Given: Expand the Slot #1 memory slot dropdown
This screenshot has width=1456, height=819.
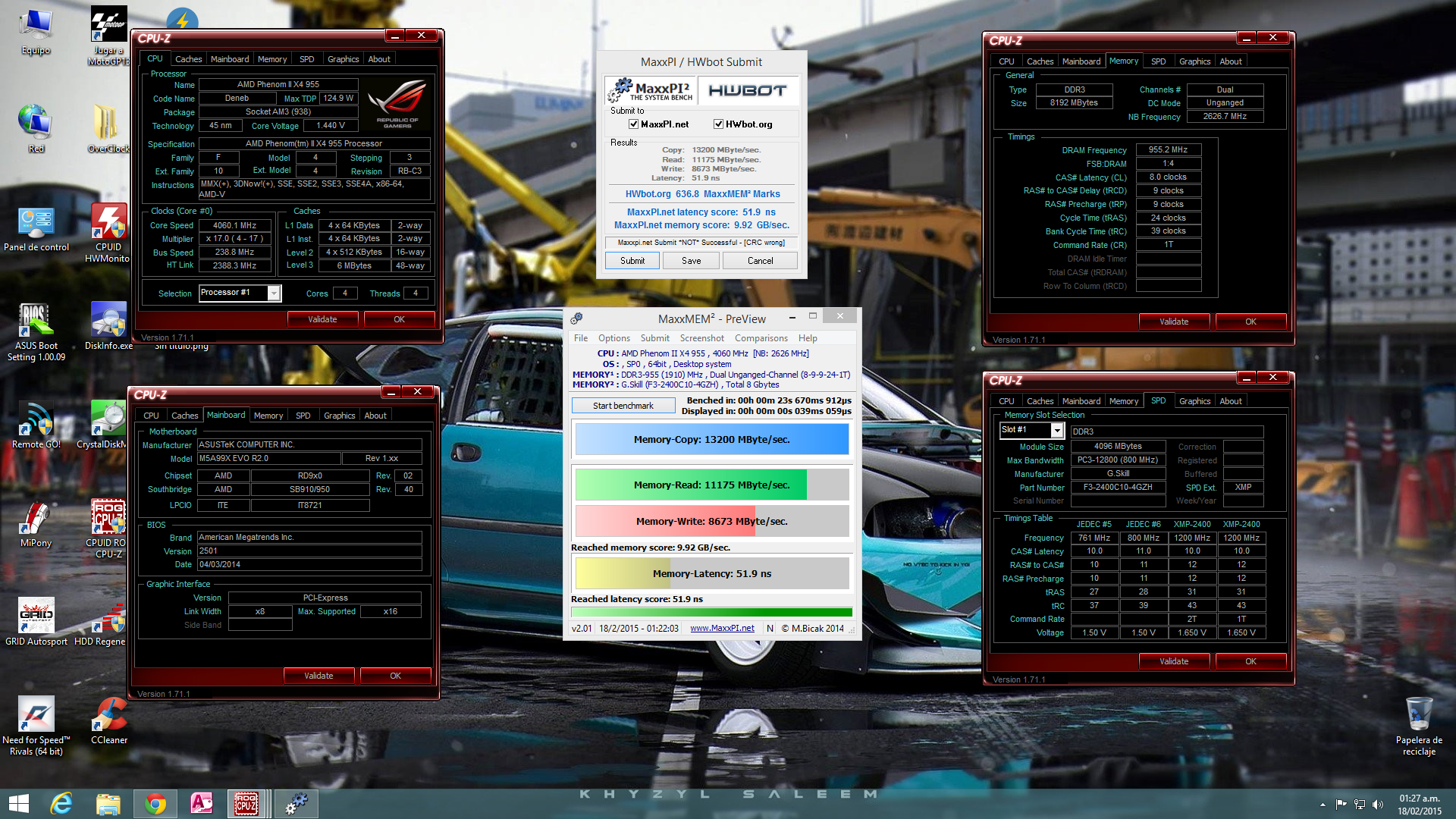Looking at the screenshot, I should click(x=1057, y=430).
